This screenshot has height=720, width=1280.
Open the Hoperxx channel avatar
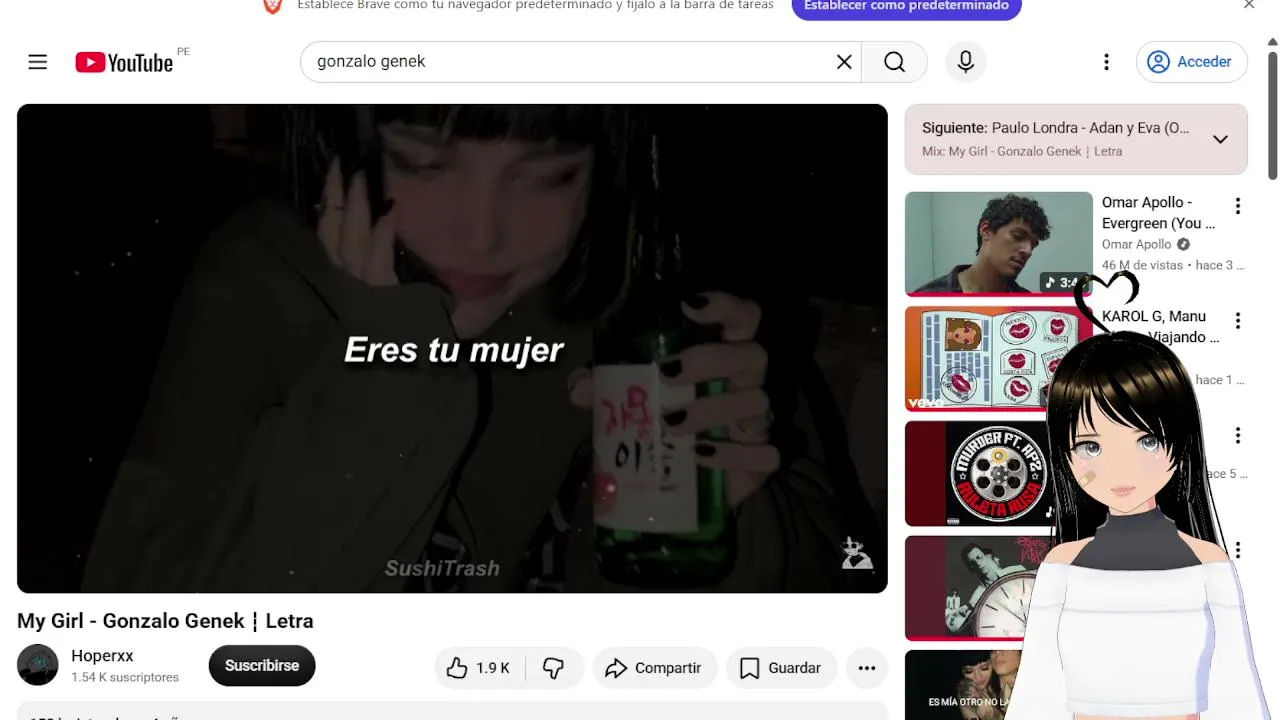(x=38, y=665)
